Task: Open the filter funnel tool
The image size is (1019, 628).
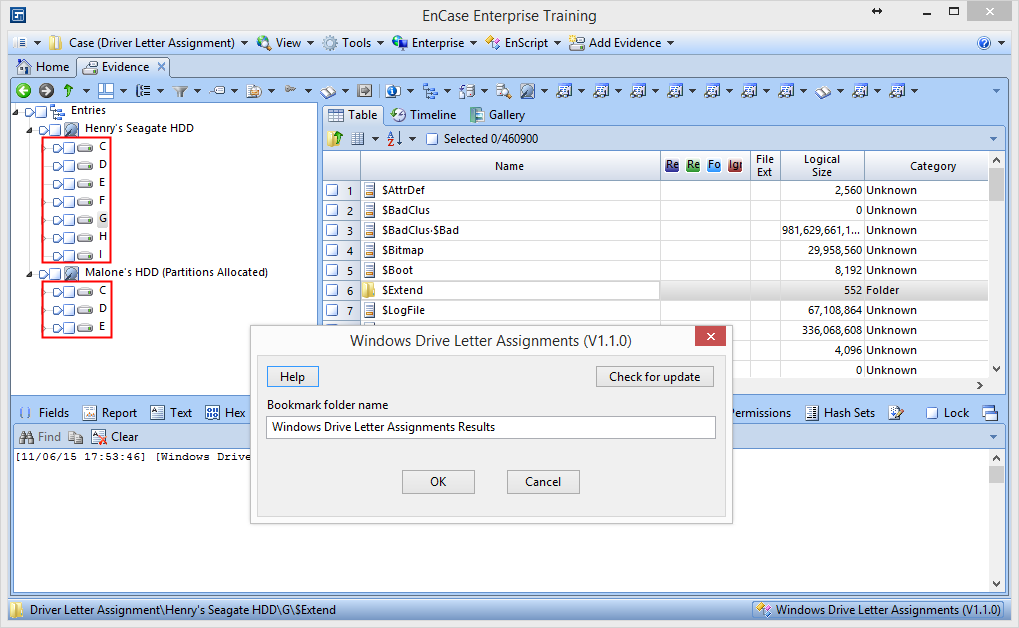Action: 181,90
